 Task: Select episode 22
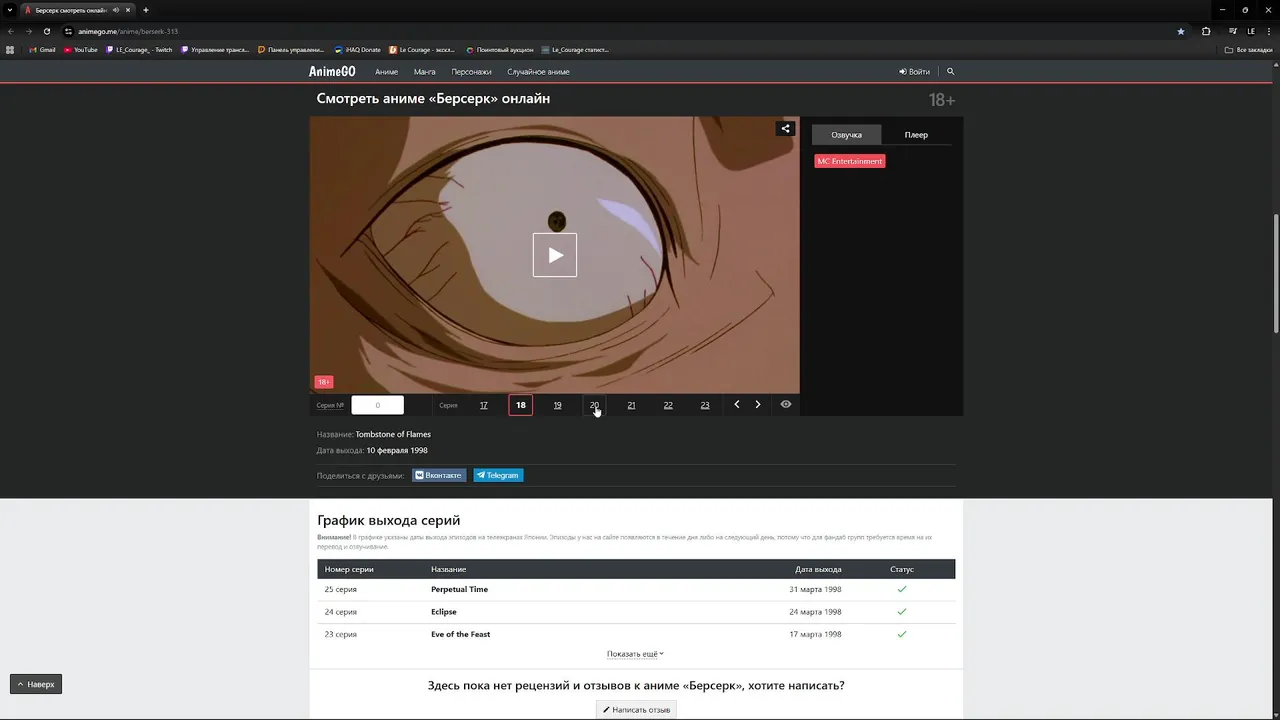pos(668,405)
